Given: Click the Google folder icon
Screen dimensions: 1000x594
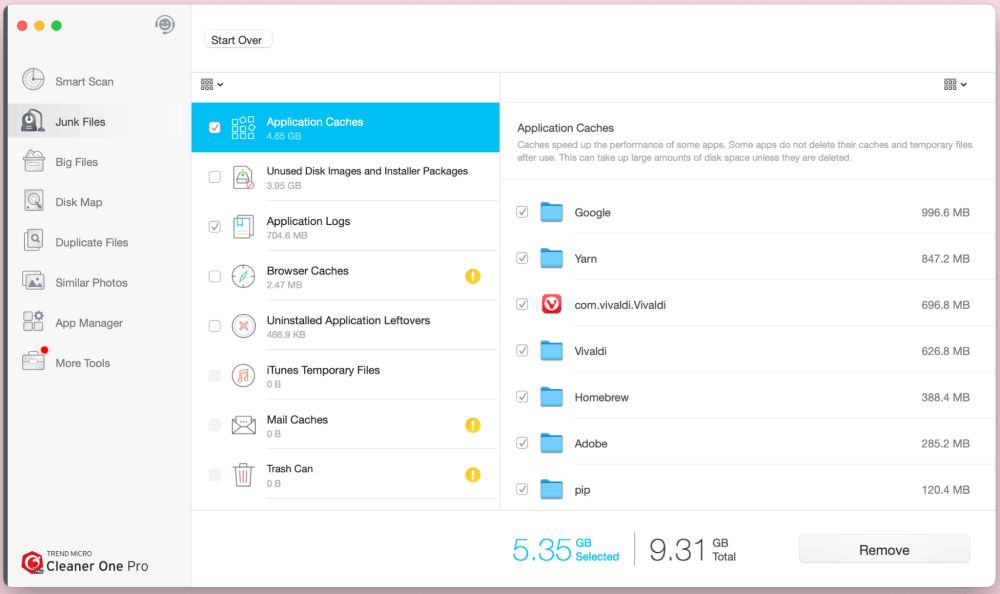Looking at the screenshot, I should pos(551,212).
